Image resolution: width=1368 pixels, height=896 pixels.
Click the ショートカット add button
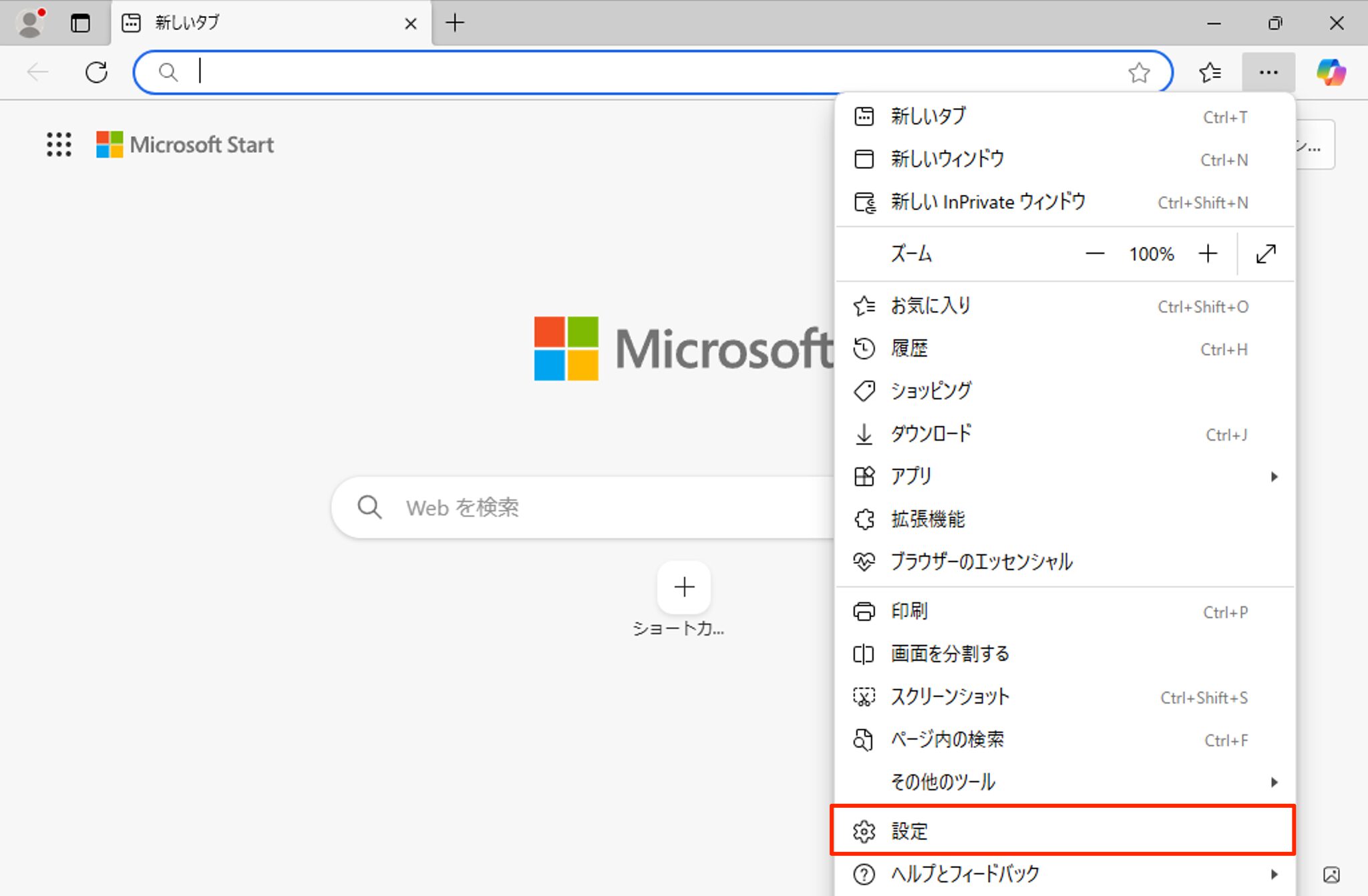tap(683, 587)
